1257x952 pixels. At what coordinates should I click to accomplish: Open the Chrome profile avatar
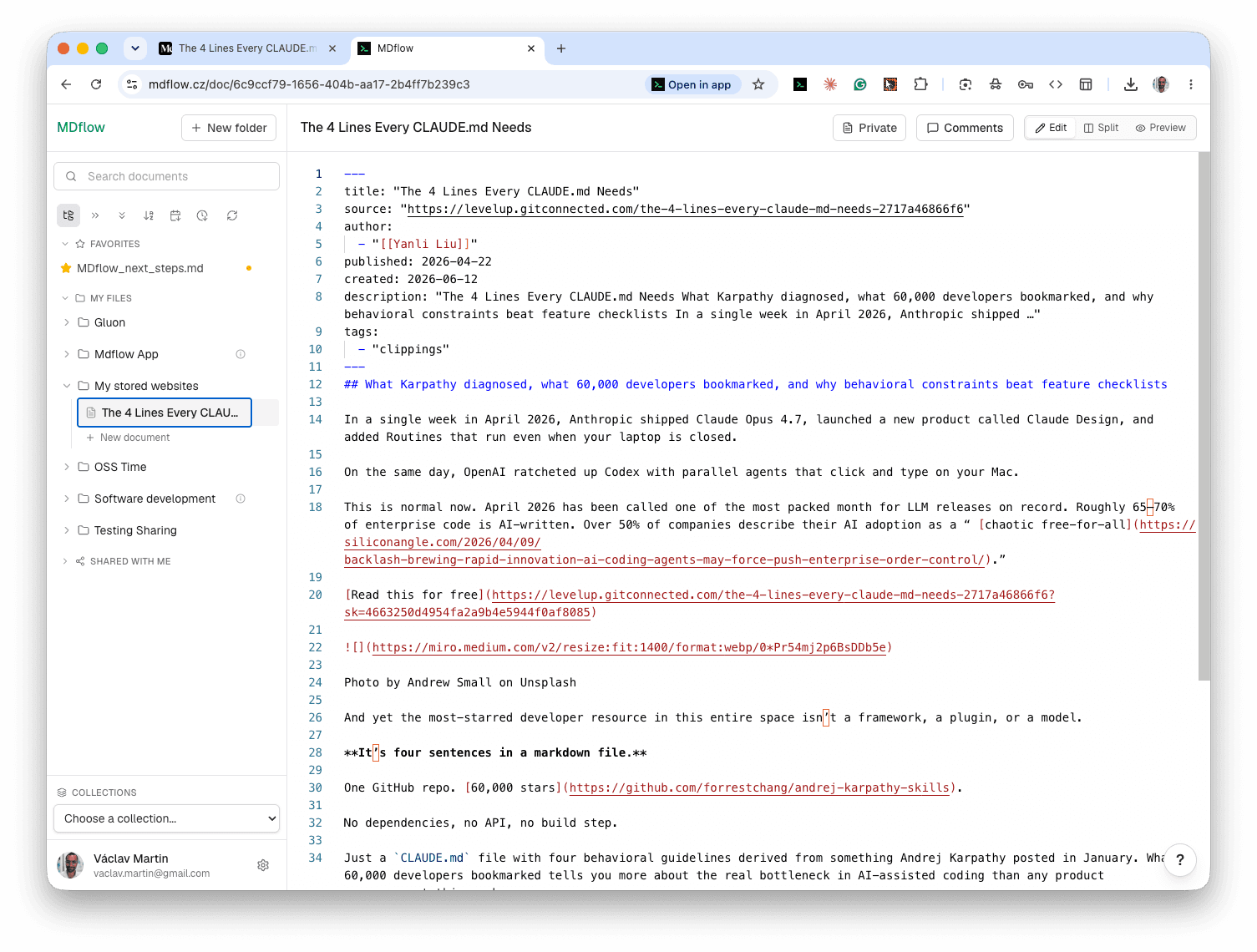pyautogui.click(x=1161, y=84)
